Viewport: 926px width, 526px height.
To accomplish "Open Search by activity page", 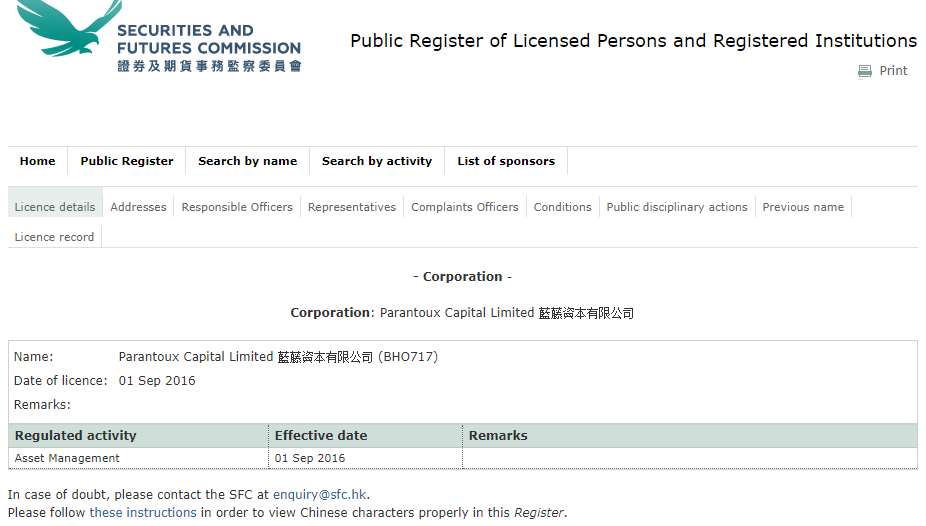I will pyautogui.click(x=377, y=161).
